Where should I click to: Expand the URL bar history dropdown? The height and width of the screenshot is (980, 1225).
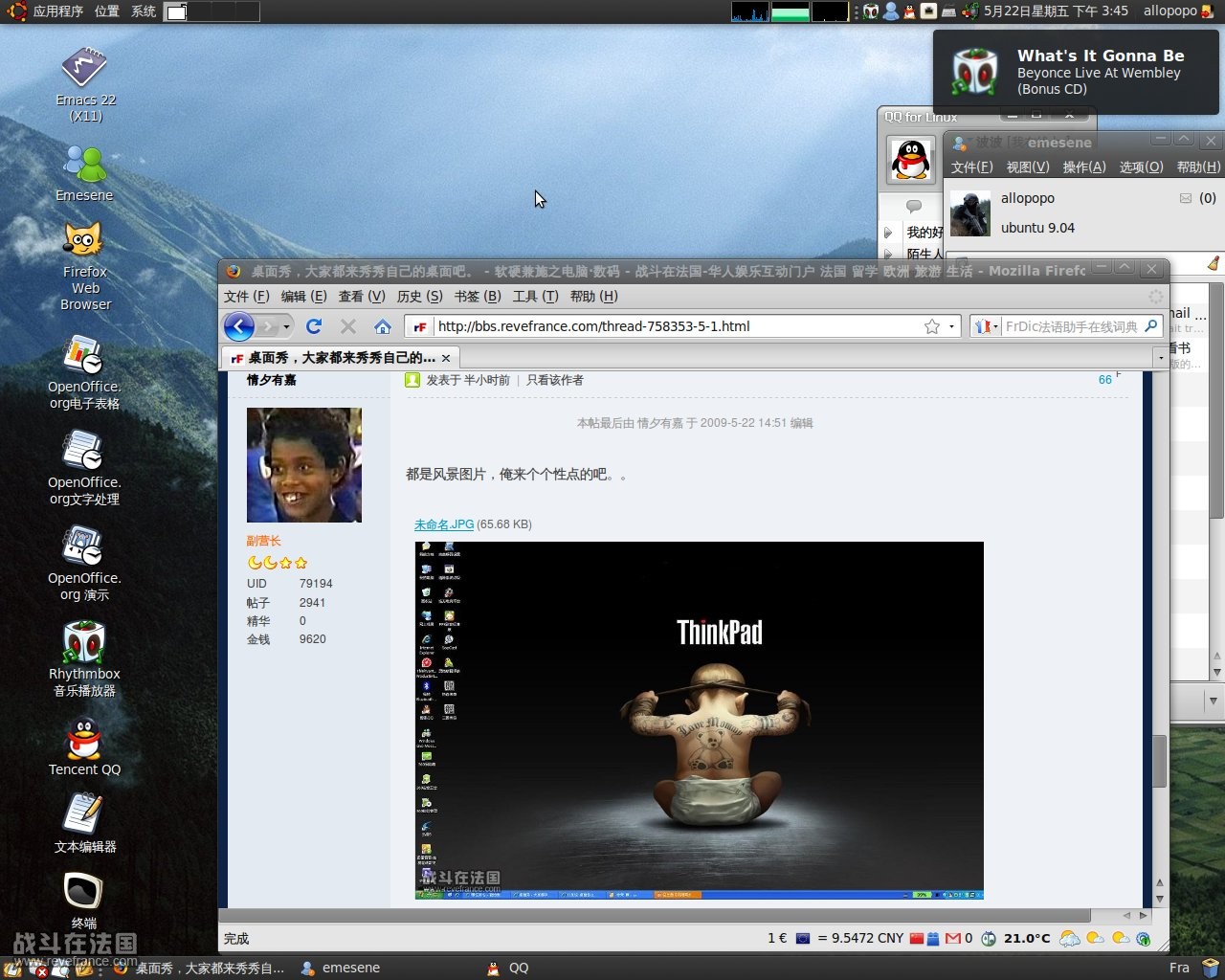tap(951, 326)
